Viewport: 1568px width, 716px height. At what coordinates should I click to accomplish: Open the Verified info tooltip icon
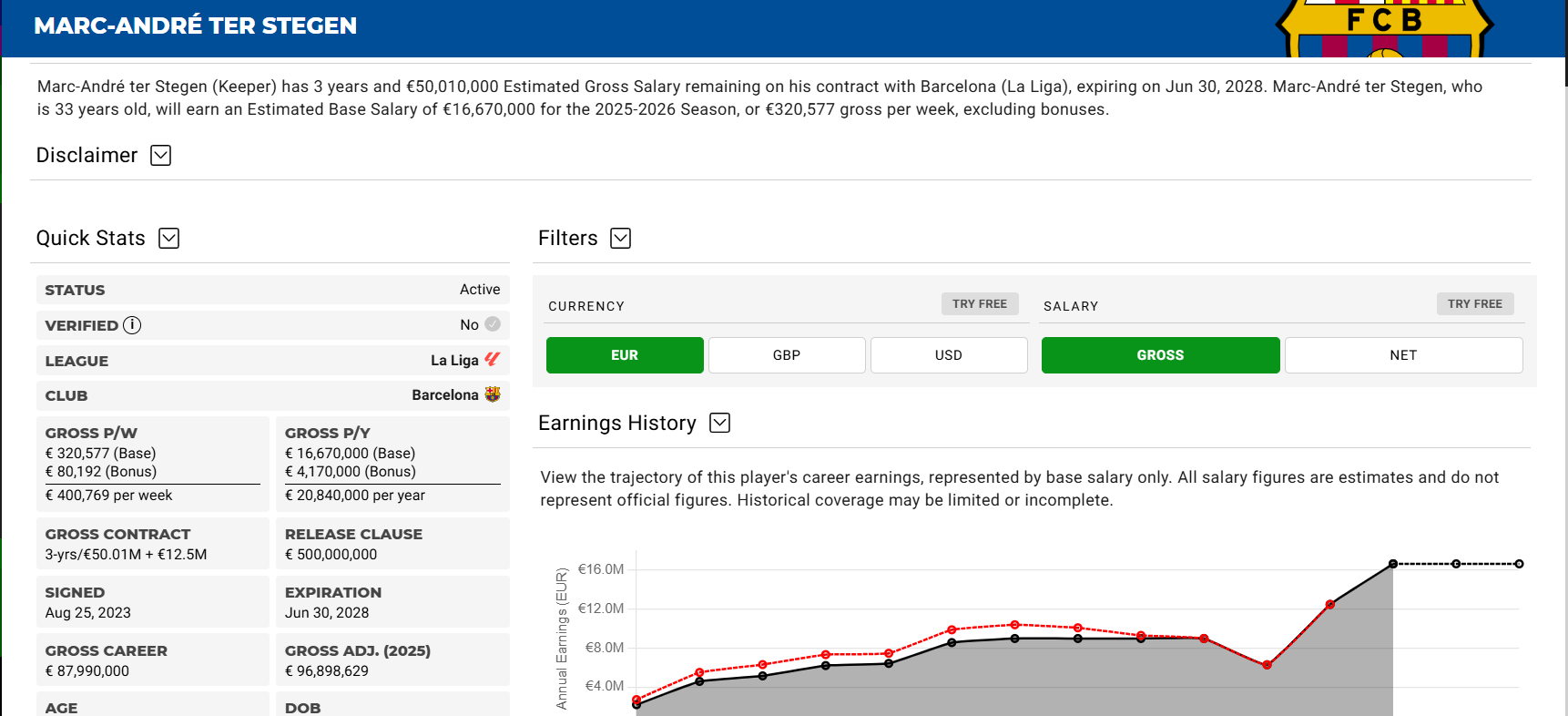(x=132, y=325)
